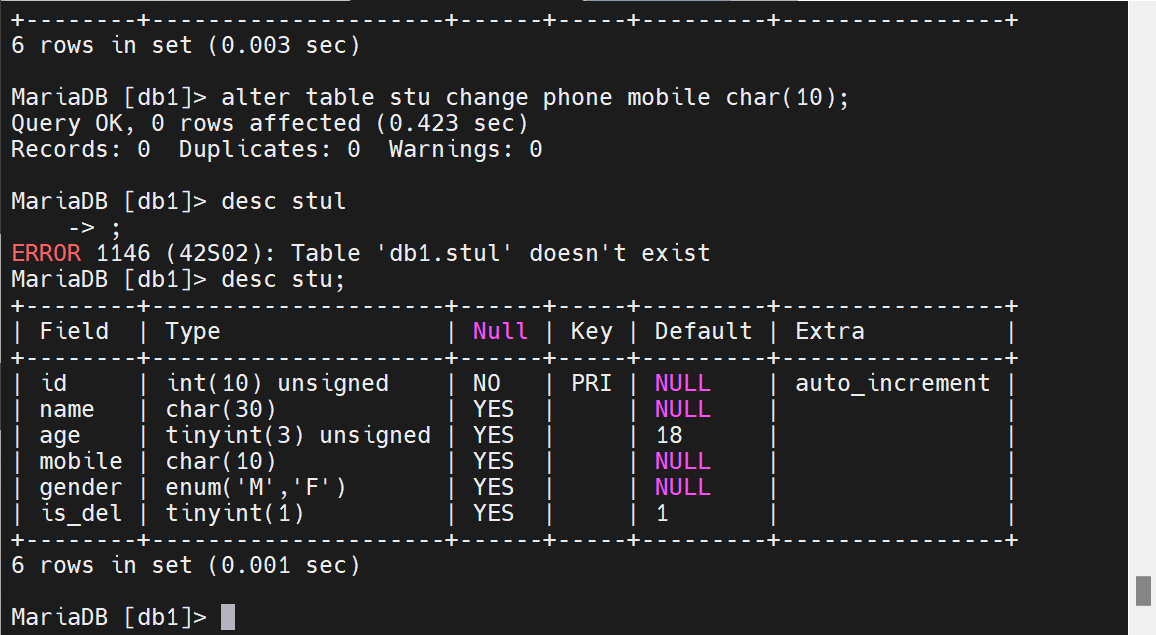Click the enum('M','F') type cell
1156x635 pixels.
(256, 487)
